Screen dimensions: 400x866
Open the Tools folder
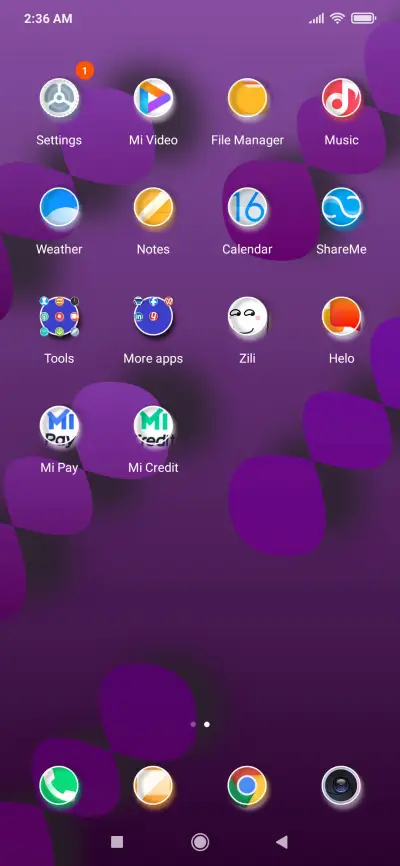coord(59,316)
